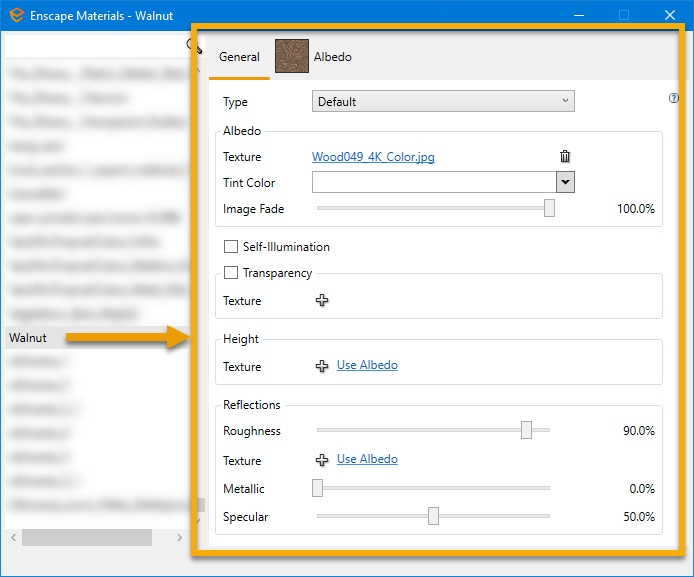Open the Tint Color dropdown arrow
Viewport: 694px width, 577px height.
coord(565,182)
